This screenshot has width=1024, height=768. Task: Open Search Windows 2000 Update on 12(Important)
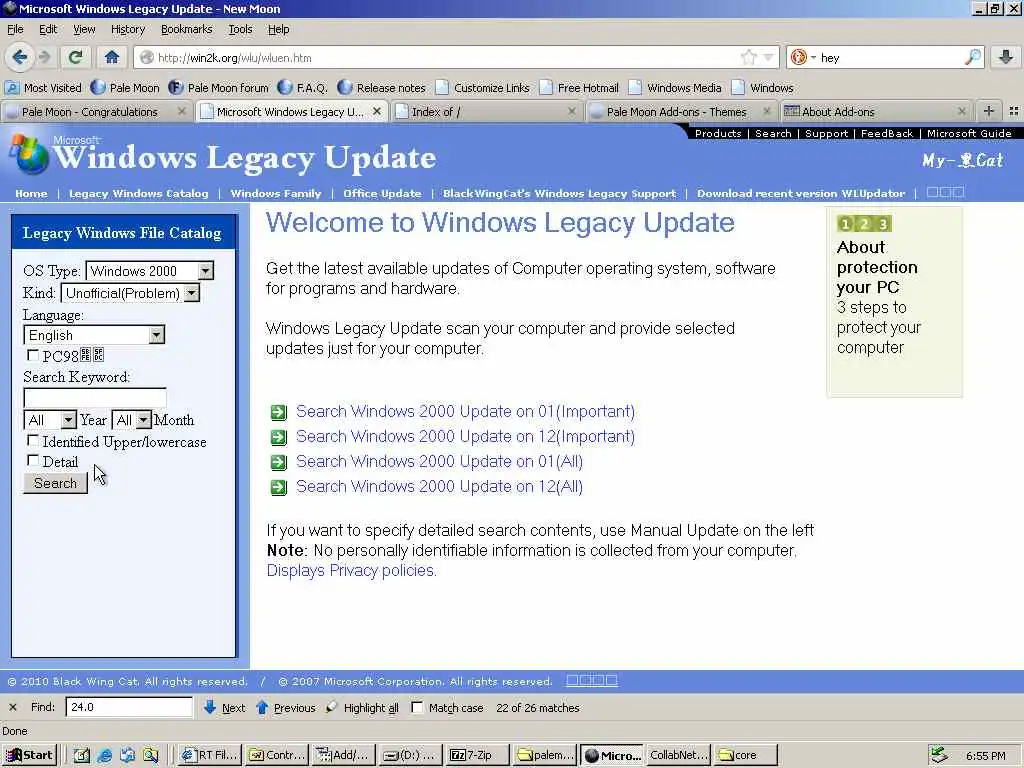(x=465, y=436)
